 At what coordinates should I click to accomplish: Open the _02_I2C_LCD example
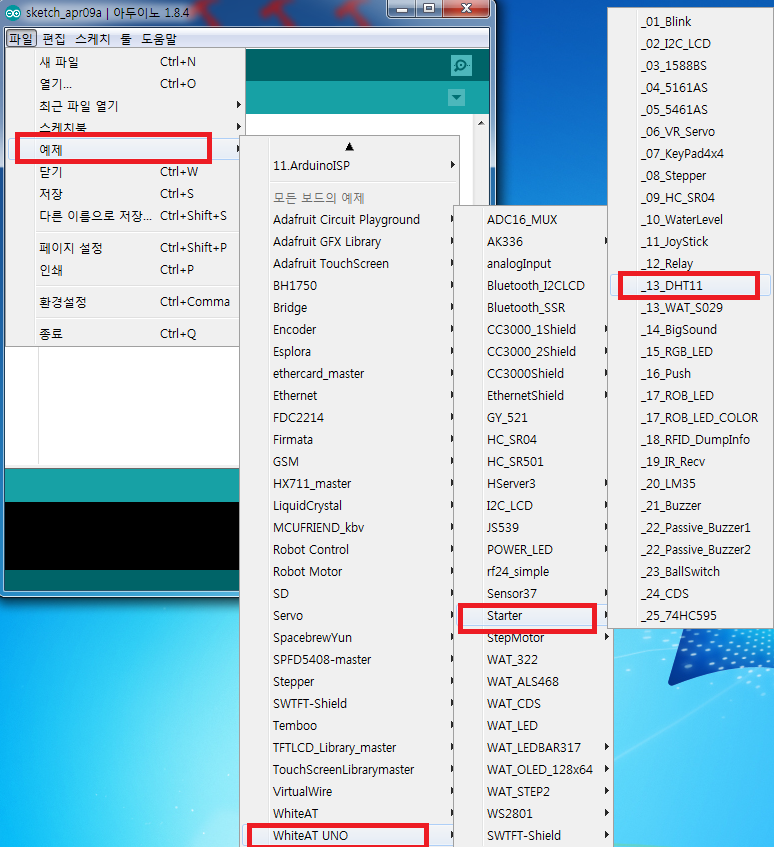pos(691,44)
